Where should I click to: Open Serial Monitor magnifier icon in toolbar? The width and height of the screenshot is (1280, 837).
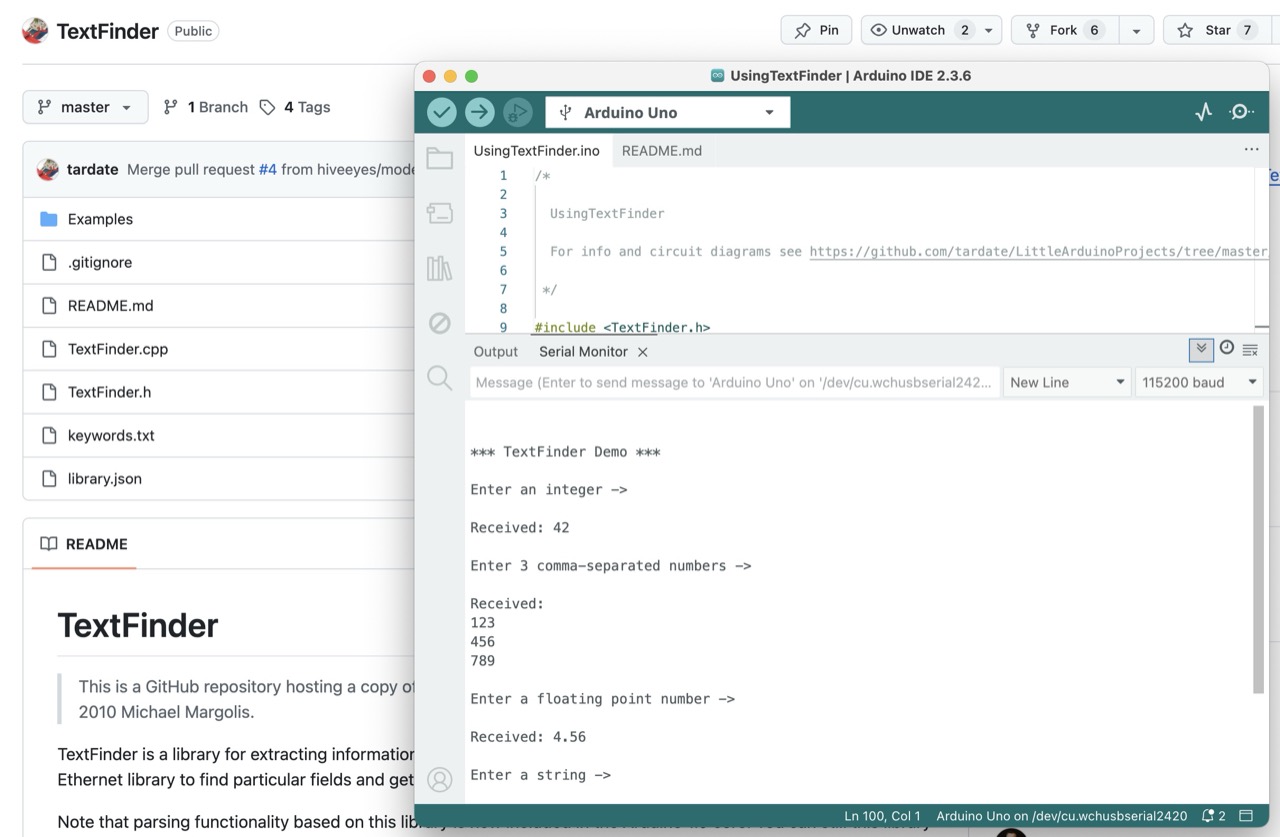click(1242, 112)
